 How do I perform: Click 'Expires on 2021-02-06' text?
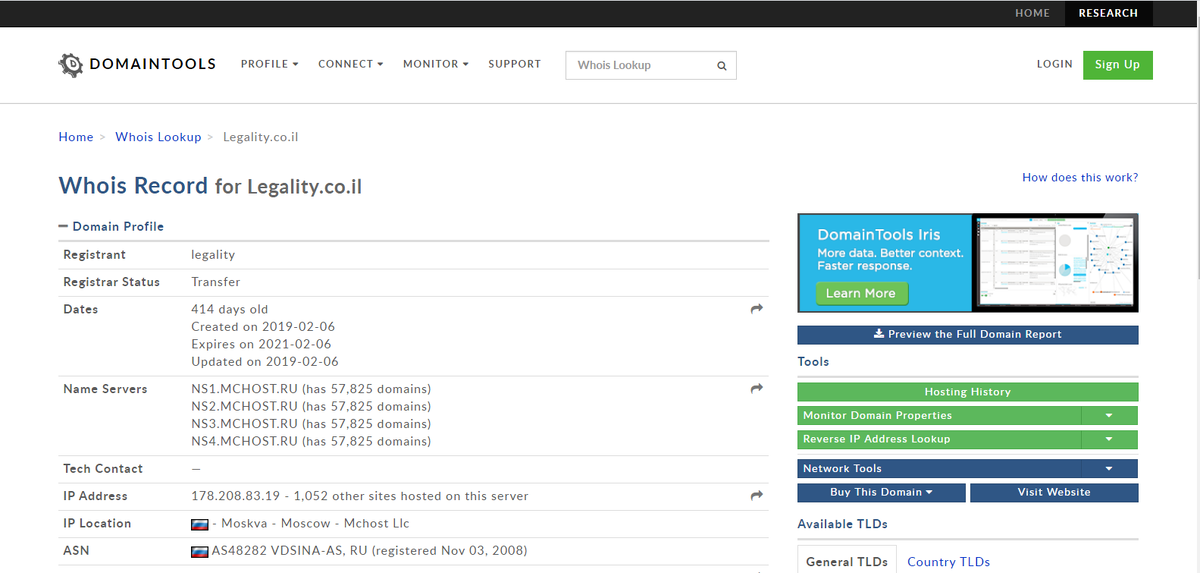pyautogui.click(x=261, y=345)
